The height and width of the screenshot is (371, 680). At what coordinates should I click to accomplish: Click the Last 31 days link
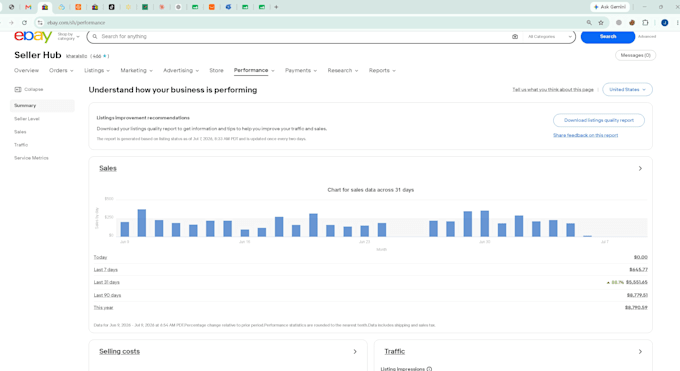coord(106,282)
